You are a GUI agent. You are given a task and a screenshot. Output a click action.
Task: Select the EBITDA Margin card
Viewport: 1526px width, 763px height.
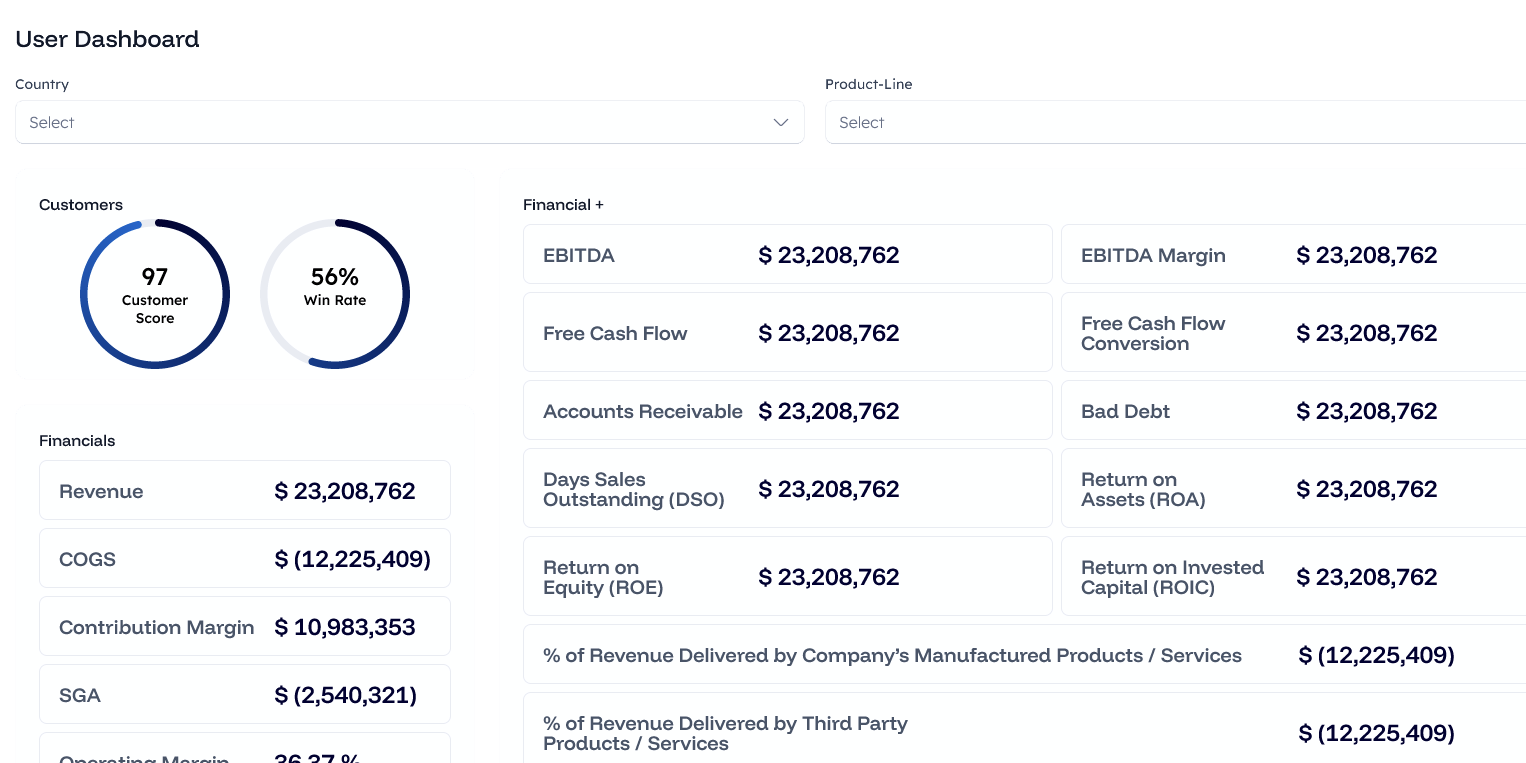coord(1290,255)
